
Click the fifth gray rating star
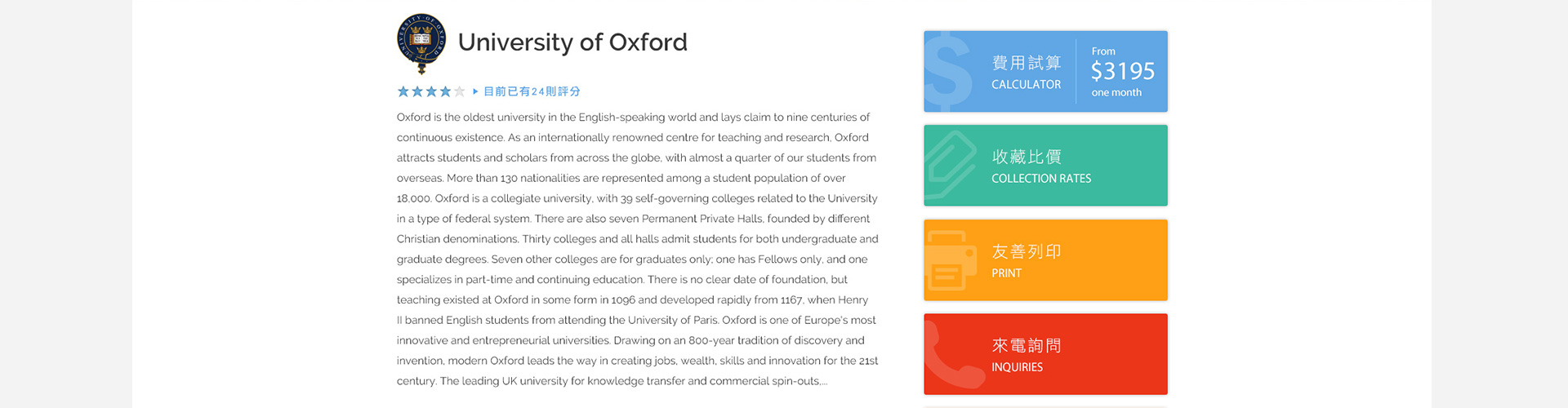click(459, 91)
